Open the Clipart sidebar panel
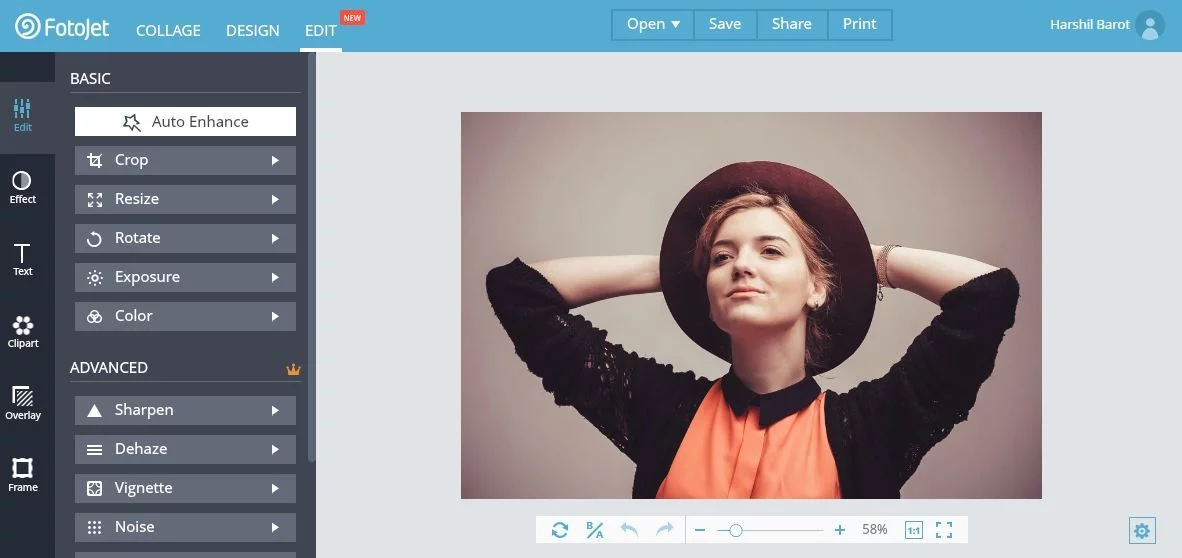 23,332
